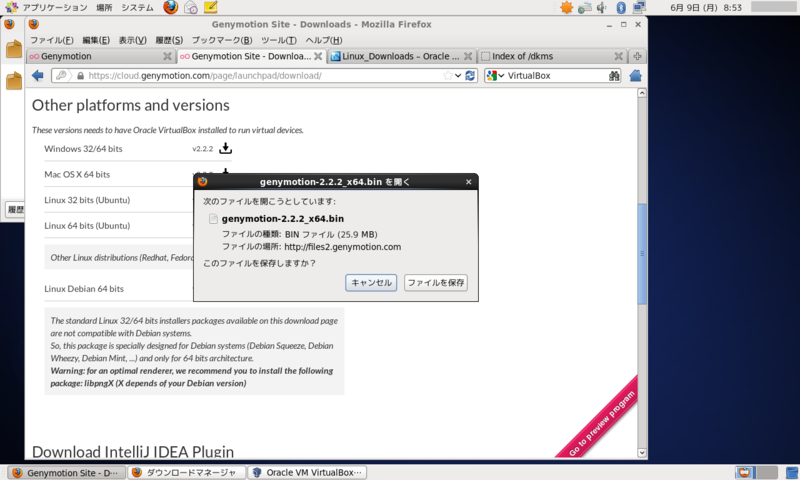Viewport: 800px width, 480px height.
Task: Click the page vertical scrollbar thumb
Action: point(642,254)
